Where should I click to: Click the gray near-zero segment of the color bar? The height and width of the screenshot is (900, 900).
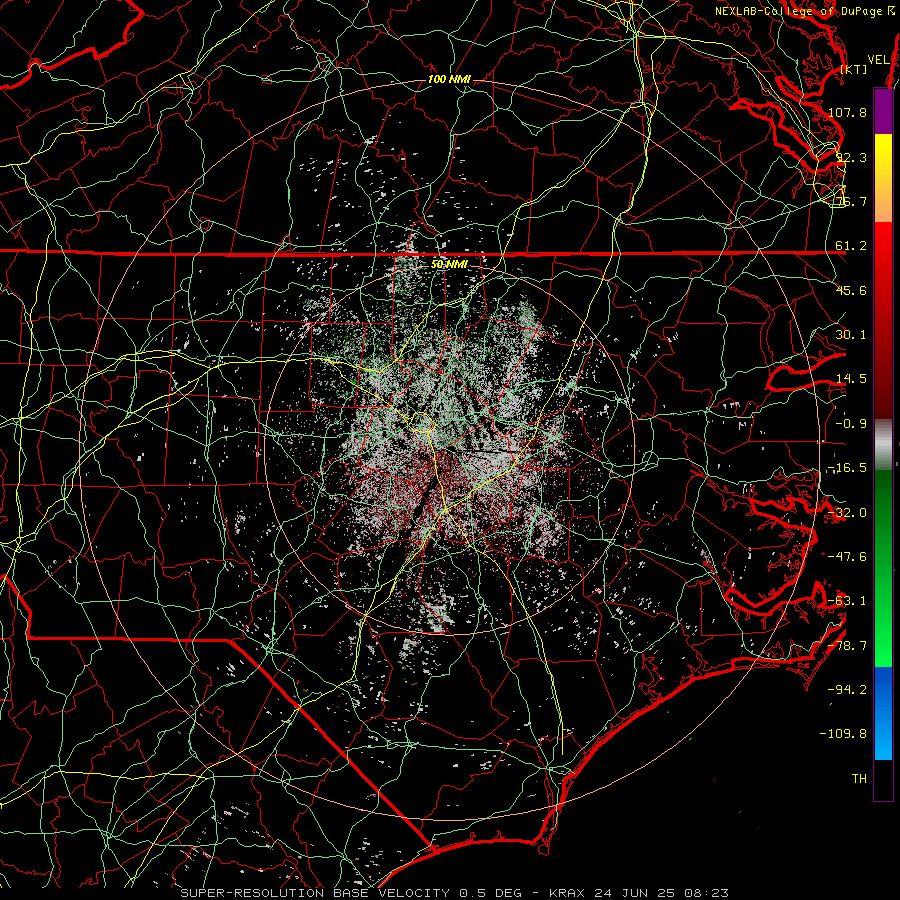pyautogui.click(x=883, y=445)
